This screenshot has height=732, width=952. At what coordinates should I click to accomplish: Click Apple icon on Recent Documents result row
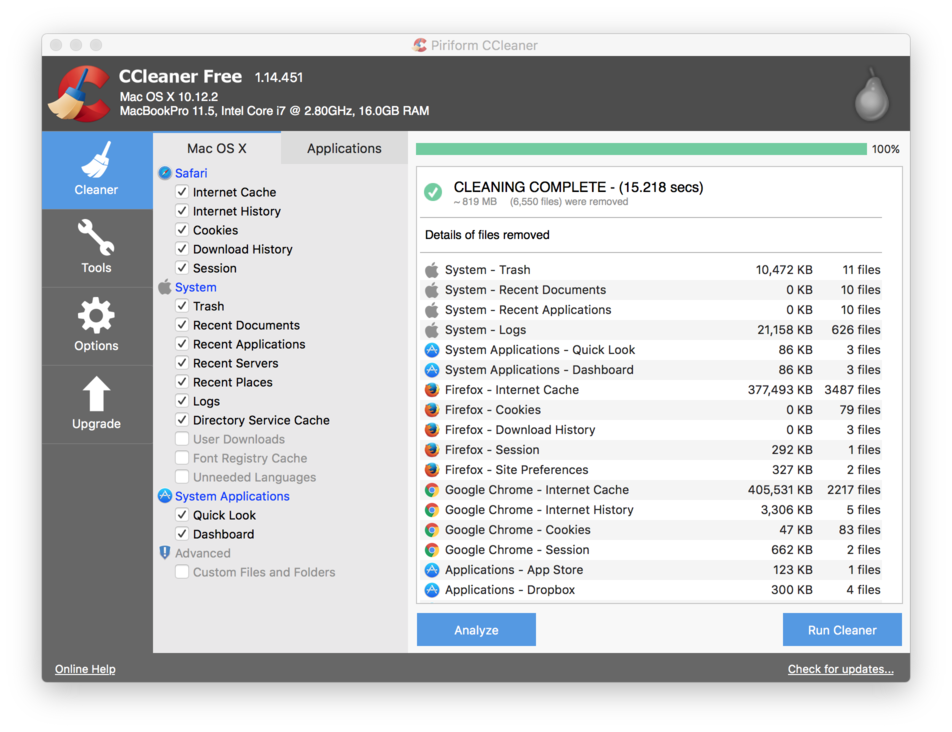pos(432,290)
